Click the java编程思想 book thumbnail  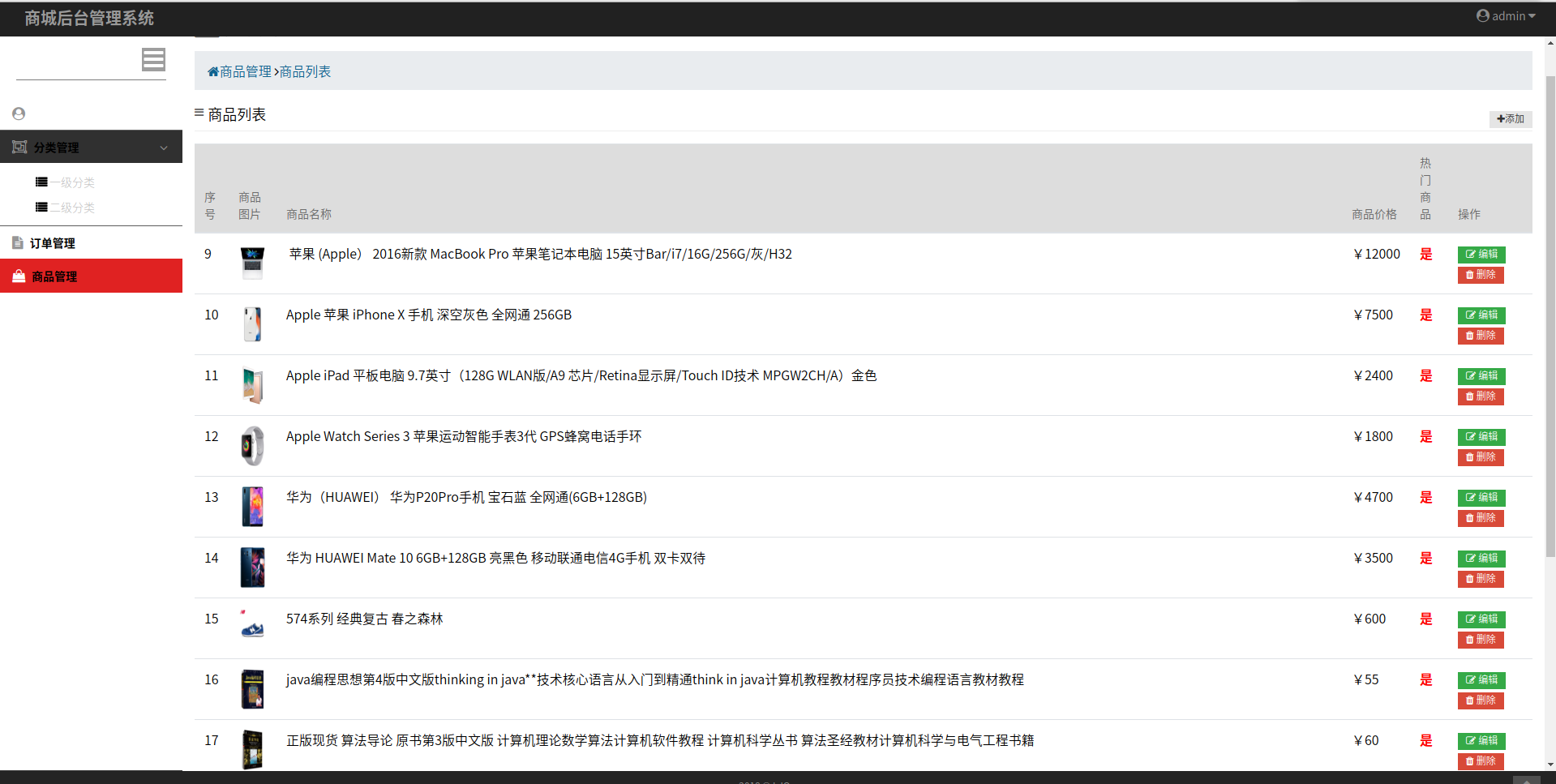coord(252,689)
